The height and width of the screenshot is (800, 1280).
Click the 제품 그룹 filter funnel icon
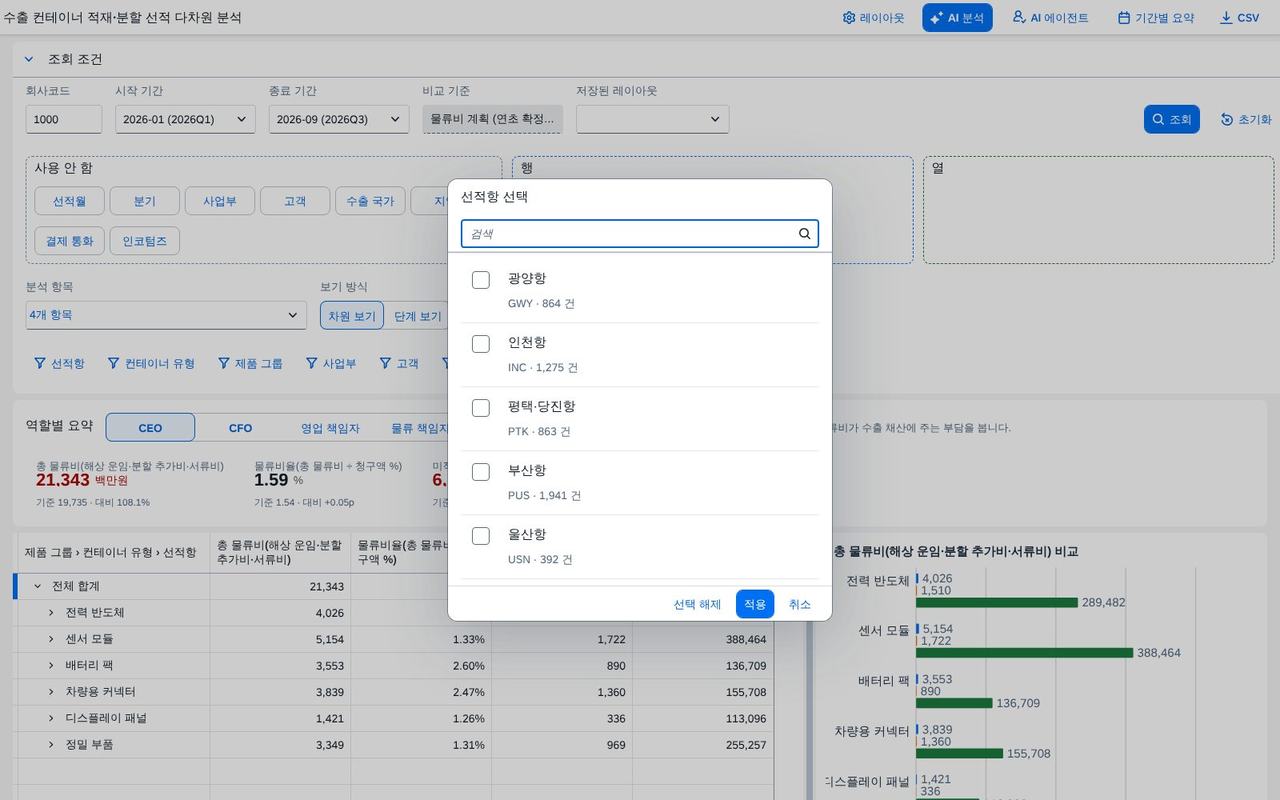(224, 363)
